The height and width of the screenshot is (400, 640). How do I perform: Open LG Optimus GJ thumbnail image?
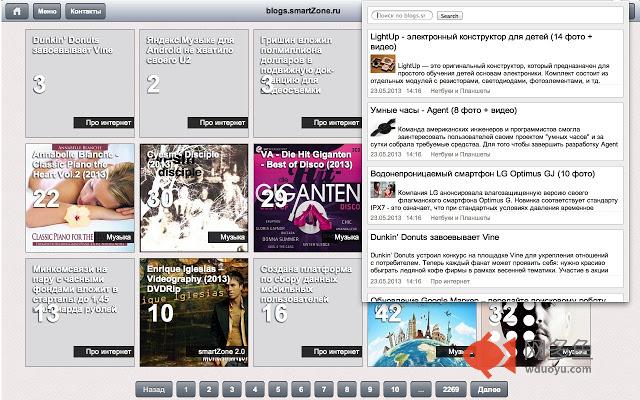[x=383, y=190]
